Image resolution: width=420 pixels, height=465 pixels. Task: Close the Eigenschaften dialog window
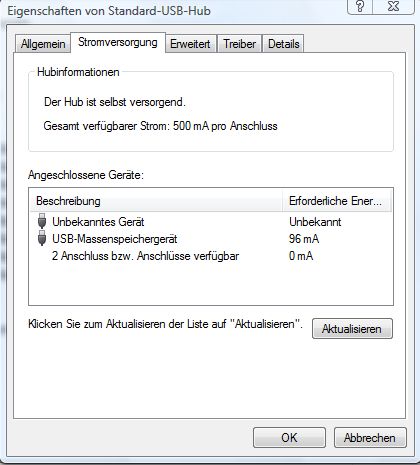point(394,7)
